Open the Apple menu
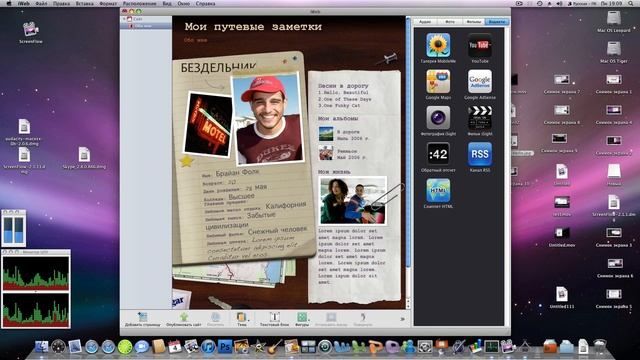Image resolution: width=640 pixels, height=360 pixels. click(x=8, y=3)
